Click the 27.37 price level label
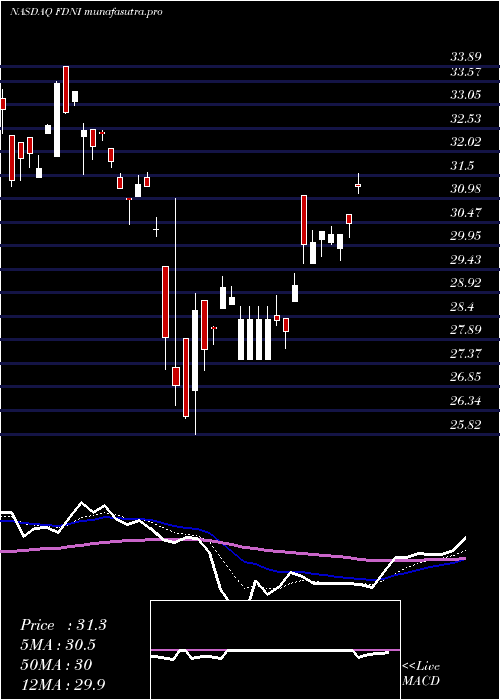 466,354
